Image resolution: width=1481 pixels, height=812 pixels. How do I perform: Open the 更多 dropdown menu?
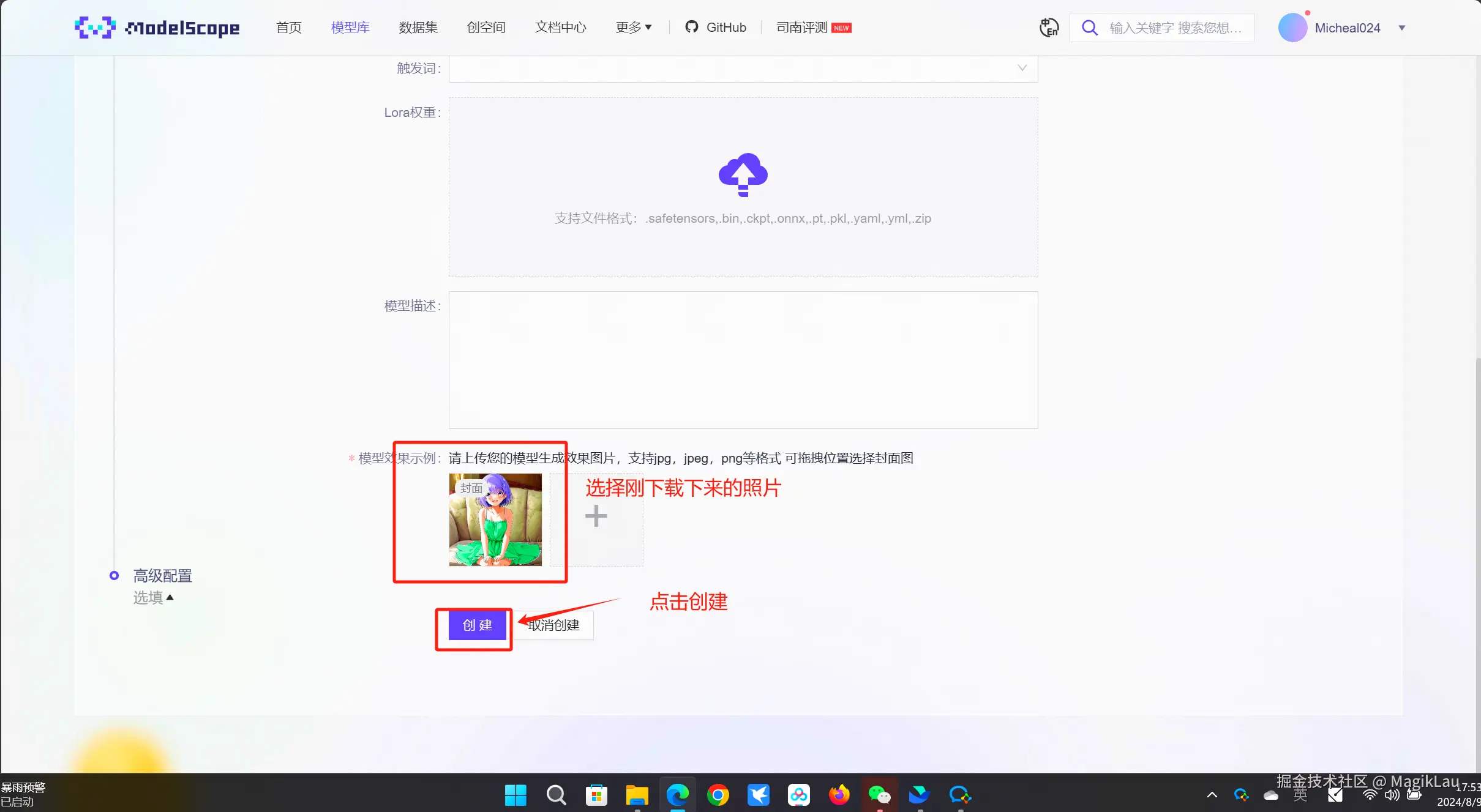tap(633, 28)
